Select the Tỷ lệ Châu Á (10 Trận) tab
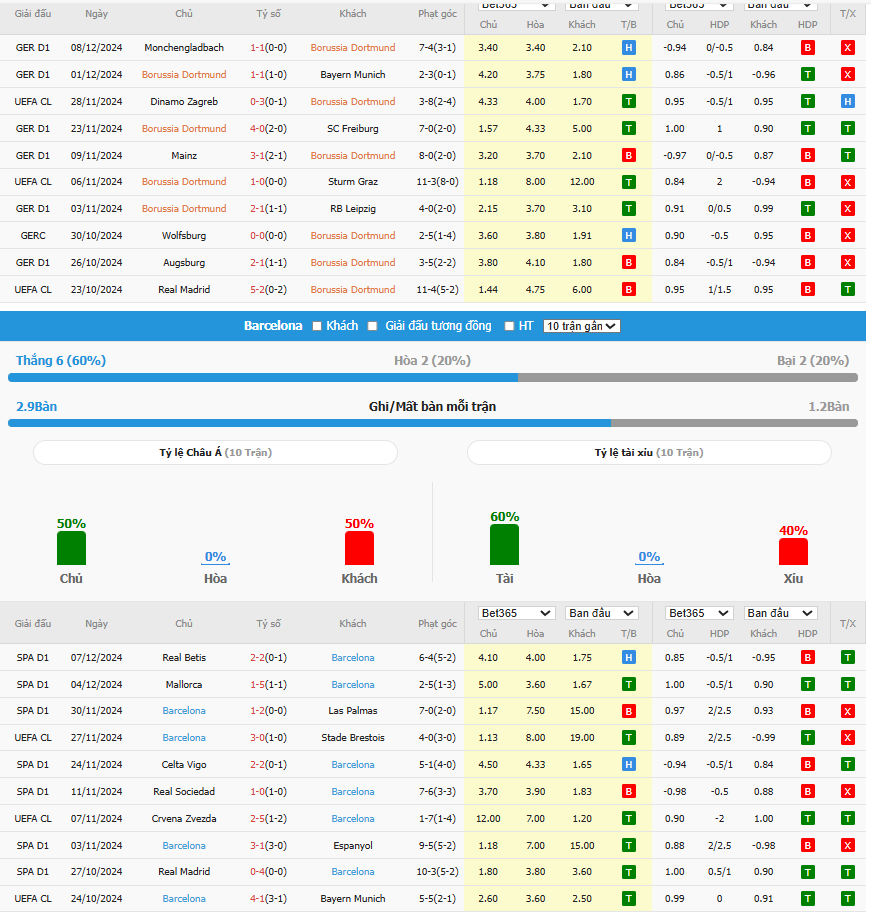The width and height of the screenshot is (871, 915). click(x=215, y=453)
